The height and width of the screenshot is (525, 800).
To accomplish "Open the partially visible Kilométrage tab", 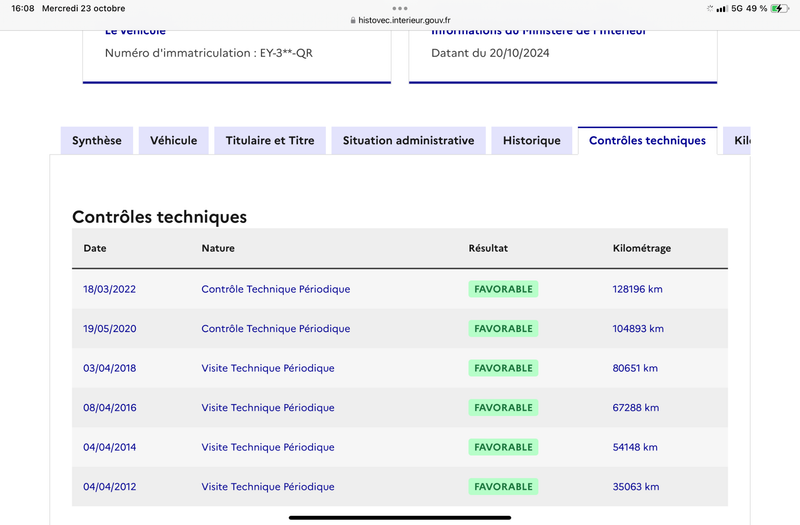I will tap(737, 140).
